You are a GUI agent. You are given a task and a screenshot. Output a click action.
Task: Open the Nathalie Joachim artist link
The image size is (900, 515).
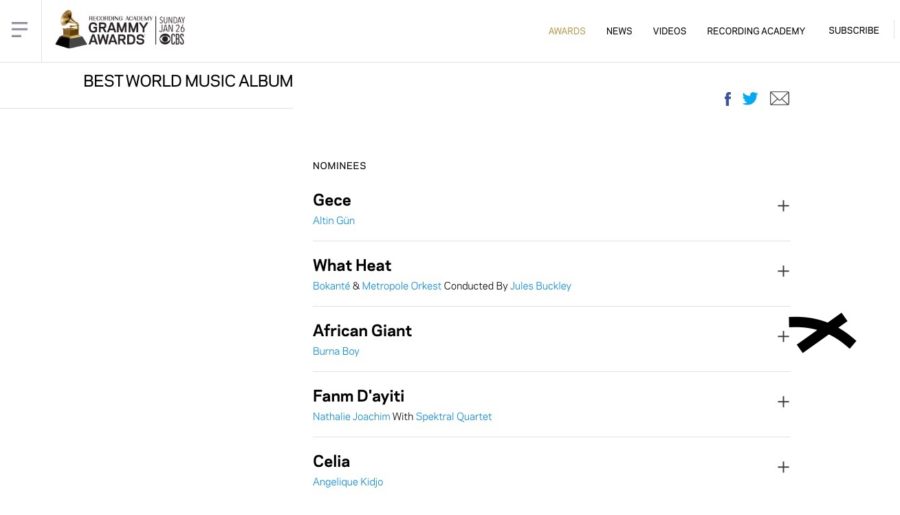tap(351, 417)
